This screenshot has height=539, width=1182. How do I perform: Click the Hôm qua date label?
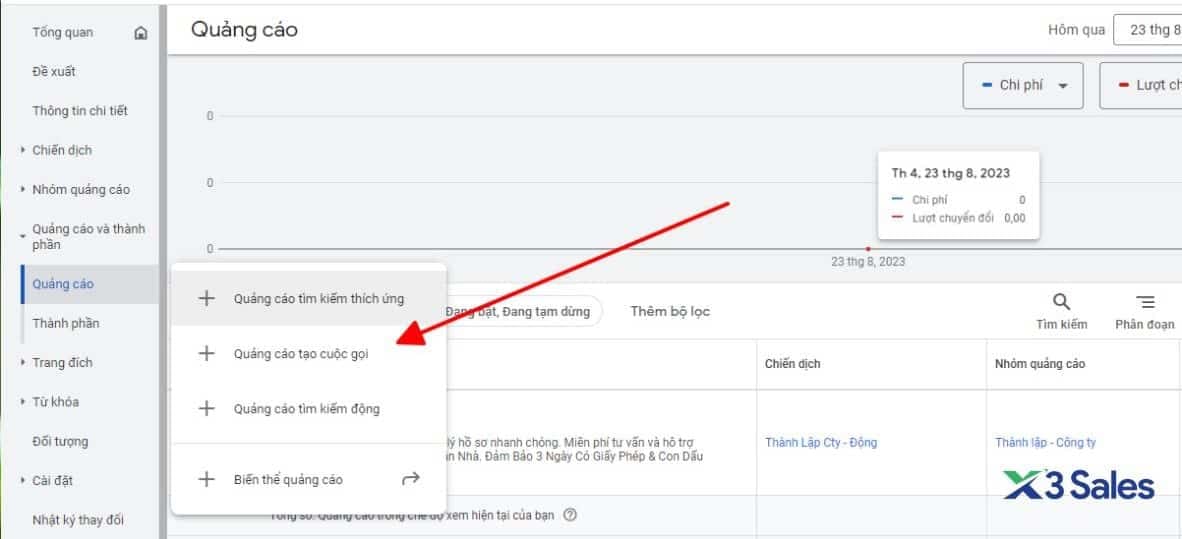(1076, 30)
